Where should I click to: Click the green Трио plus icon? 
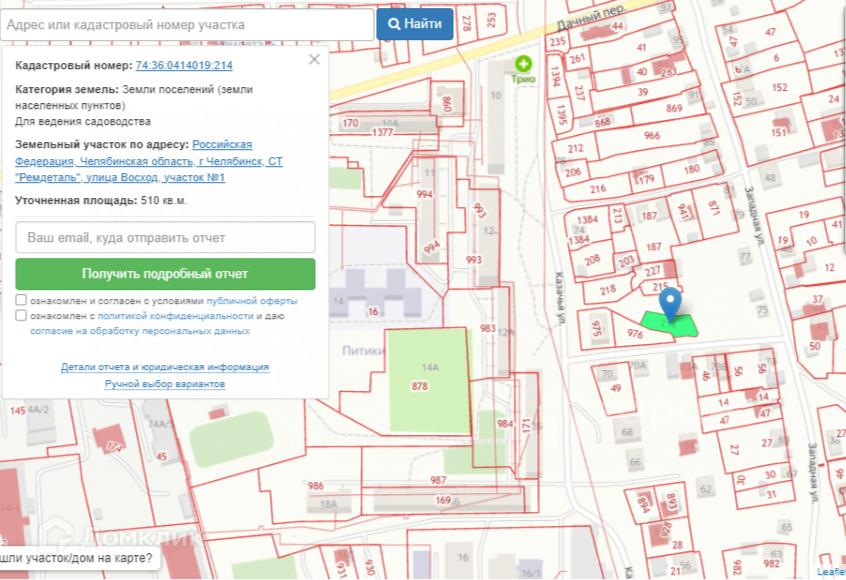[523, 63]
